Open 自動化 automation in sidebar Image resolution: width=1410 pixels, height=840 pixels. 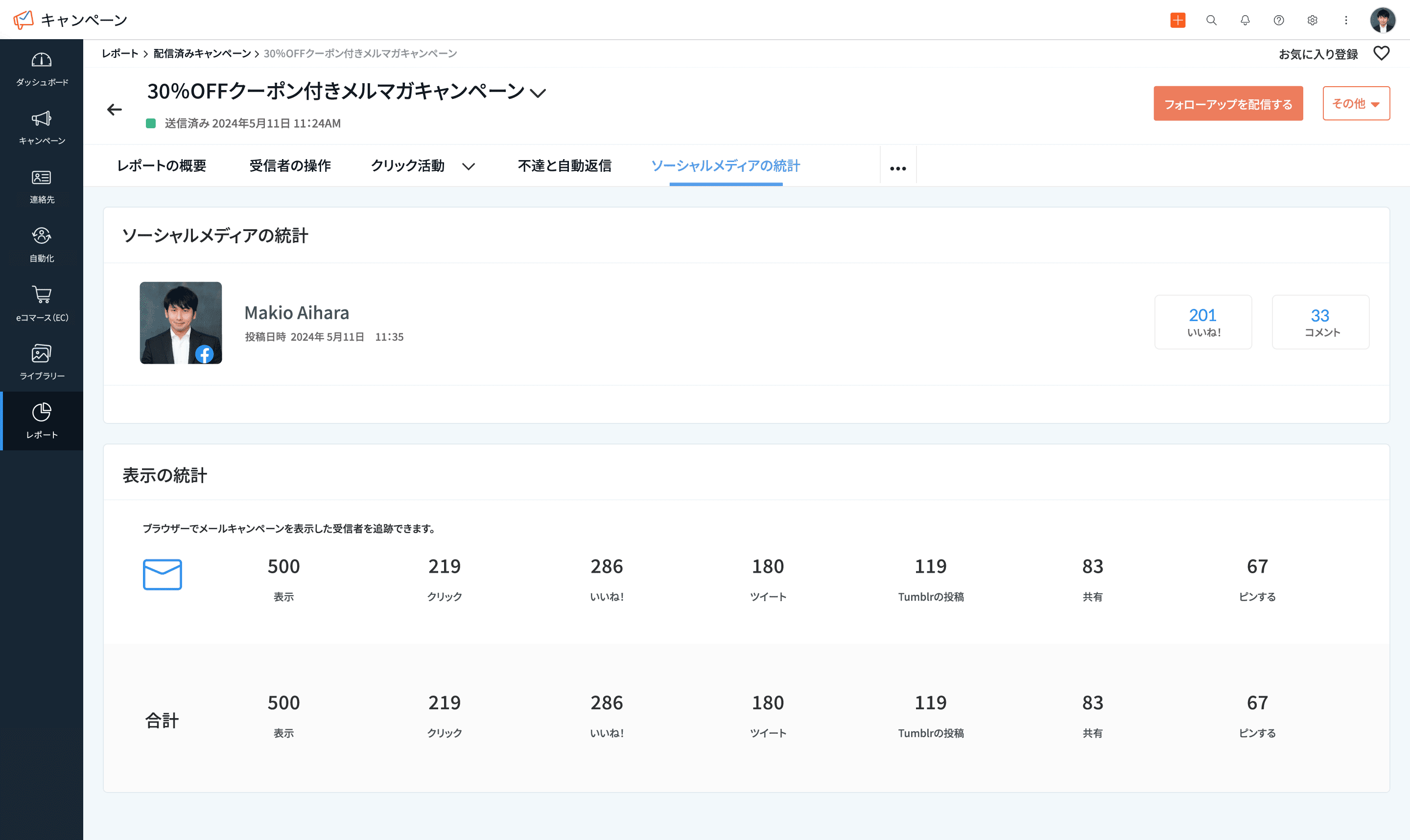point(42,245)
